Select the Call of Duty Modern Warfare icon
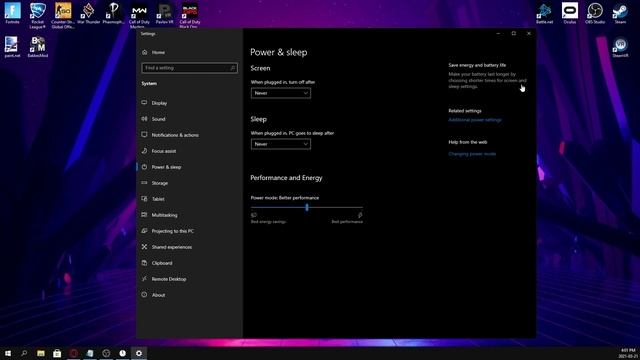640x360 pixels. pyautogui.click(x=139, y=16)
